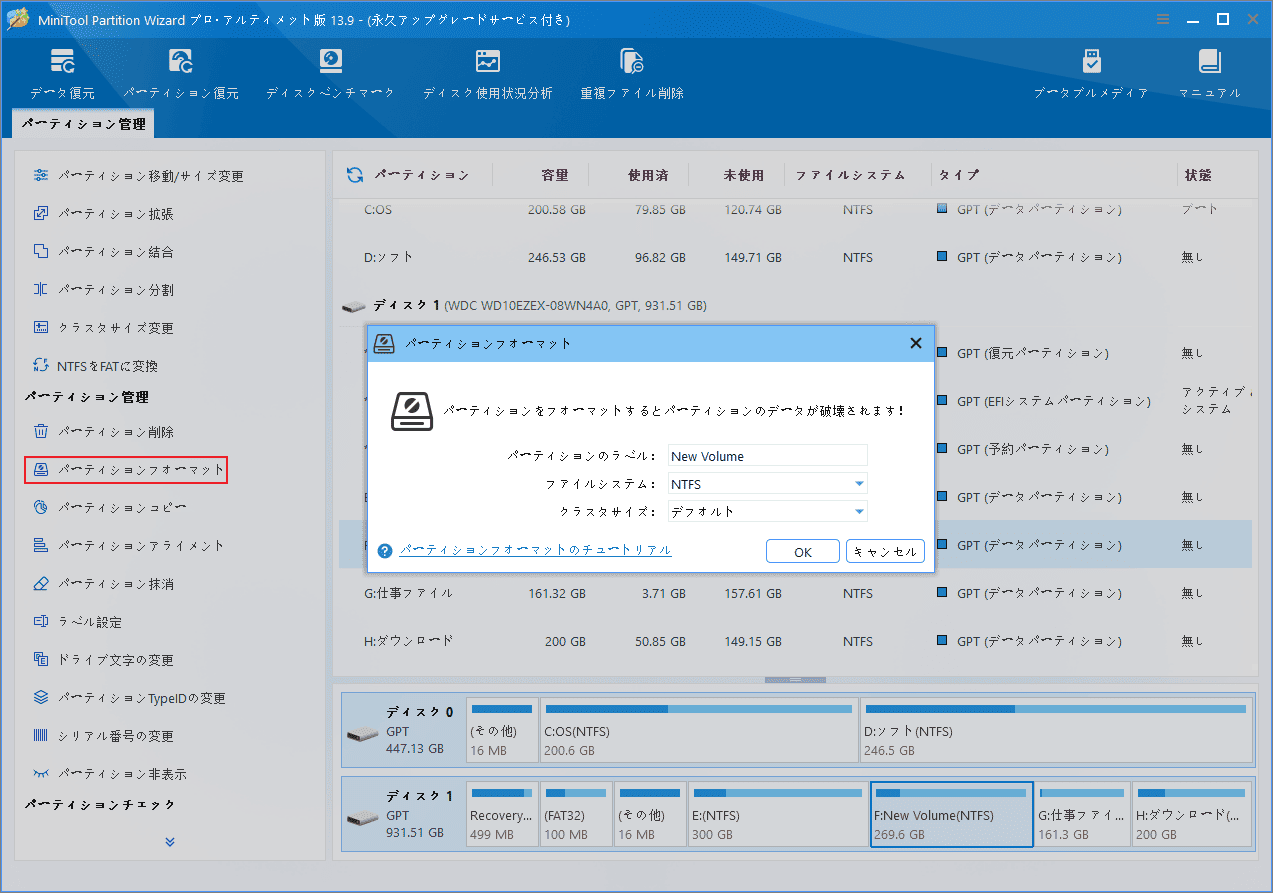Select the G:仕事ファイル partition row
Viewport: 1273px width, 893px height.
(795, 593)
